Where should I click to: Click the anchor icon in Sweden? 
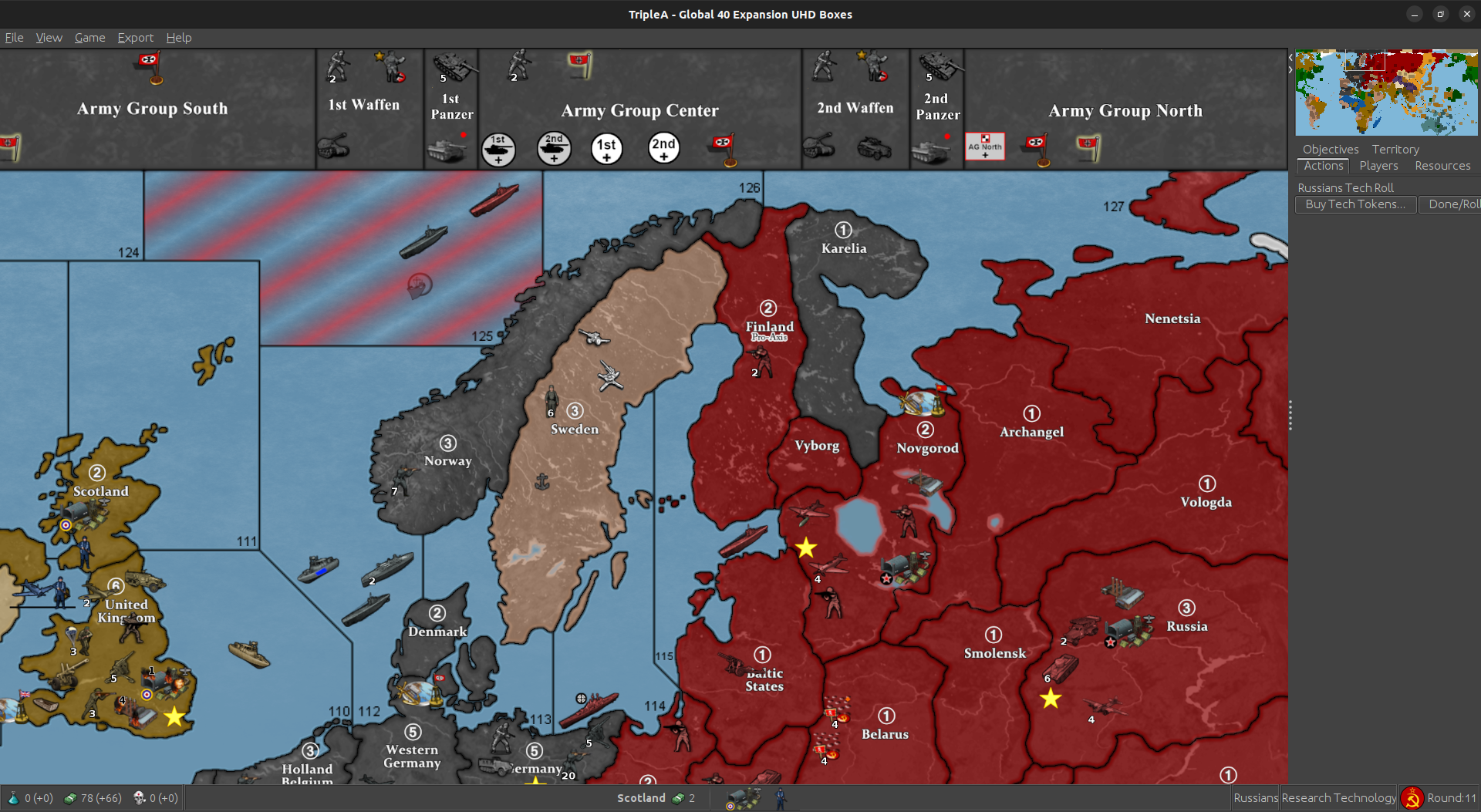[542, 482]
